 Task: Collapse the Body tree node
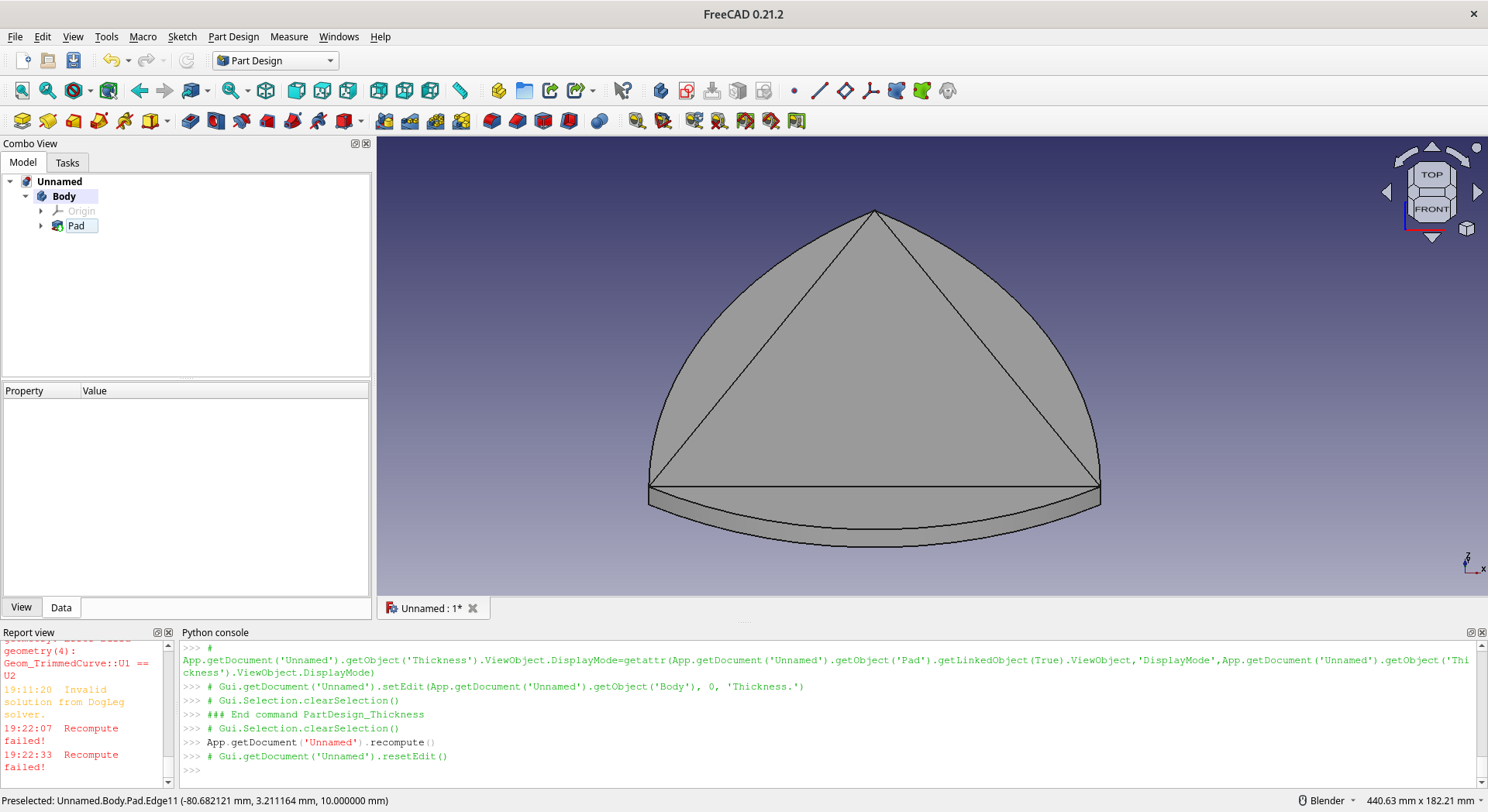click(26, 197)
